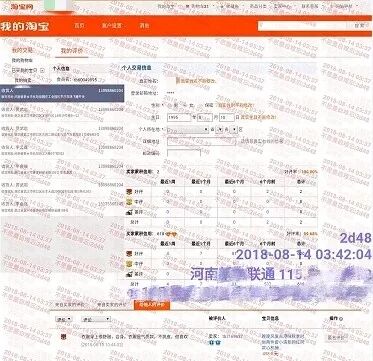The height and width of the screenshot is (361, 373).
Task: Select the 保密 gender radio button
Action: (201, 105)
